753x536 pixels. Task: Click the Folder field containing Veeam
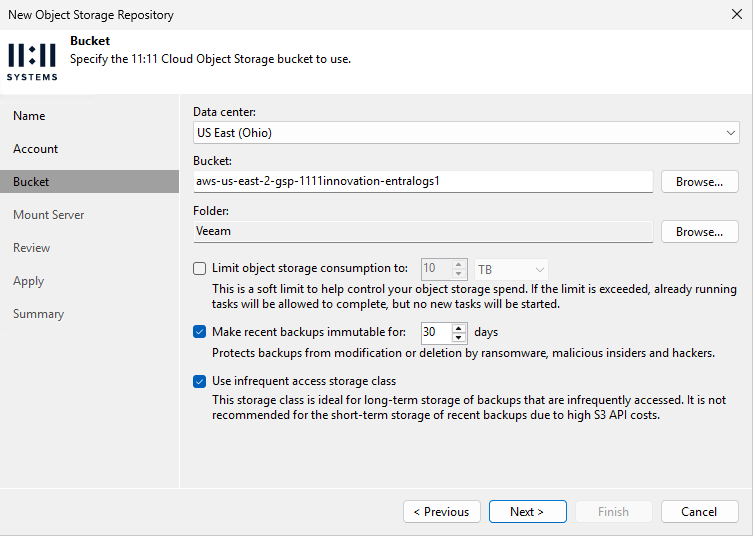click(x=423, y=231)
